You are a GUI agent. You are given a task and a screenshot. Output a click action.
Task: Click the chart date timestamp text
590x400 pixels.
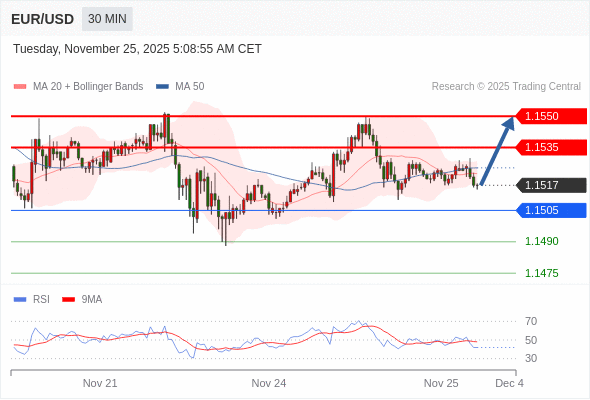137,49
